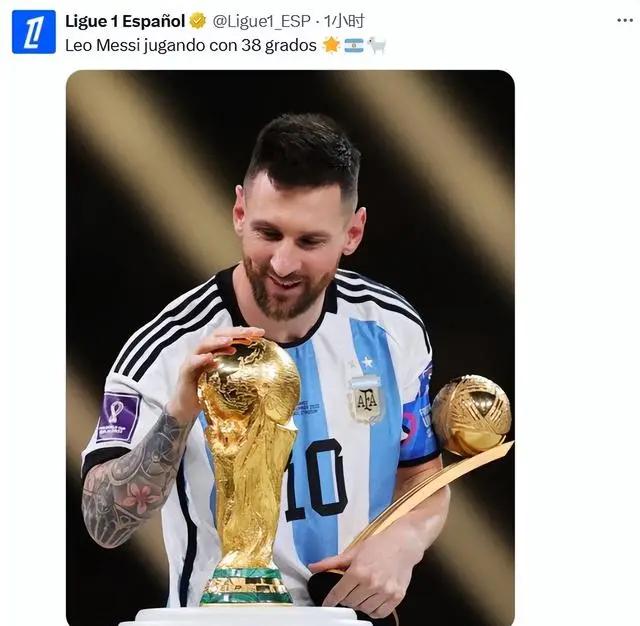Image resolution: width=640 pixels, height=626 pixels.
Task: Click the AFA crest on the jersey
Action: pyautogui.click(x=366, y=400)
